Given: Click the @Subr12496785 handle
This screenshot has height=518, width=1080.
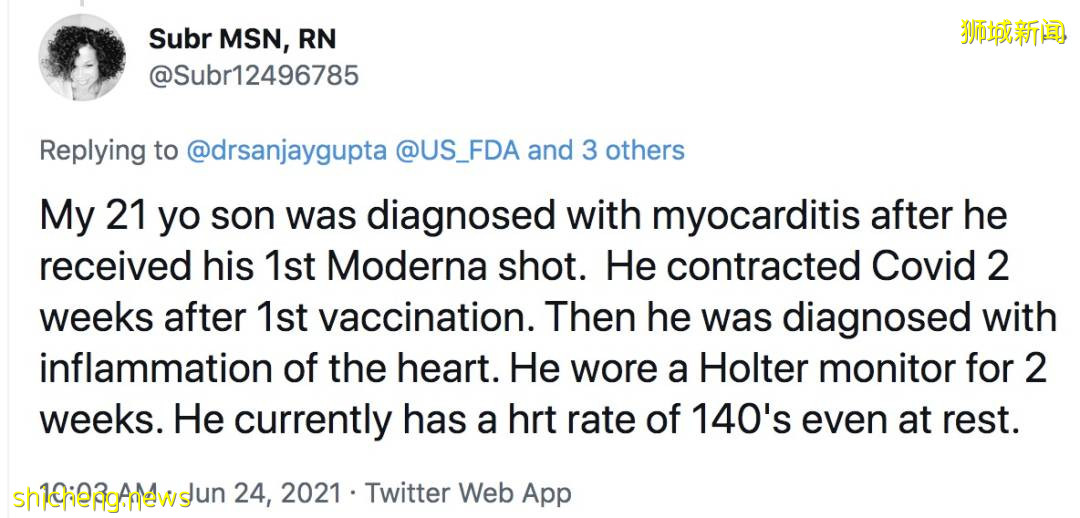Looking at the screenshot, I should [x=253, y=75].
